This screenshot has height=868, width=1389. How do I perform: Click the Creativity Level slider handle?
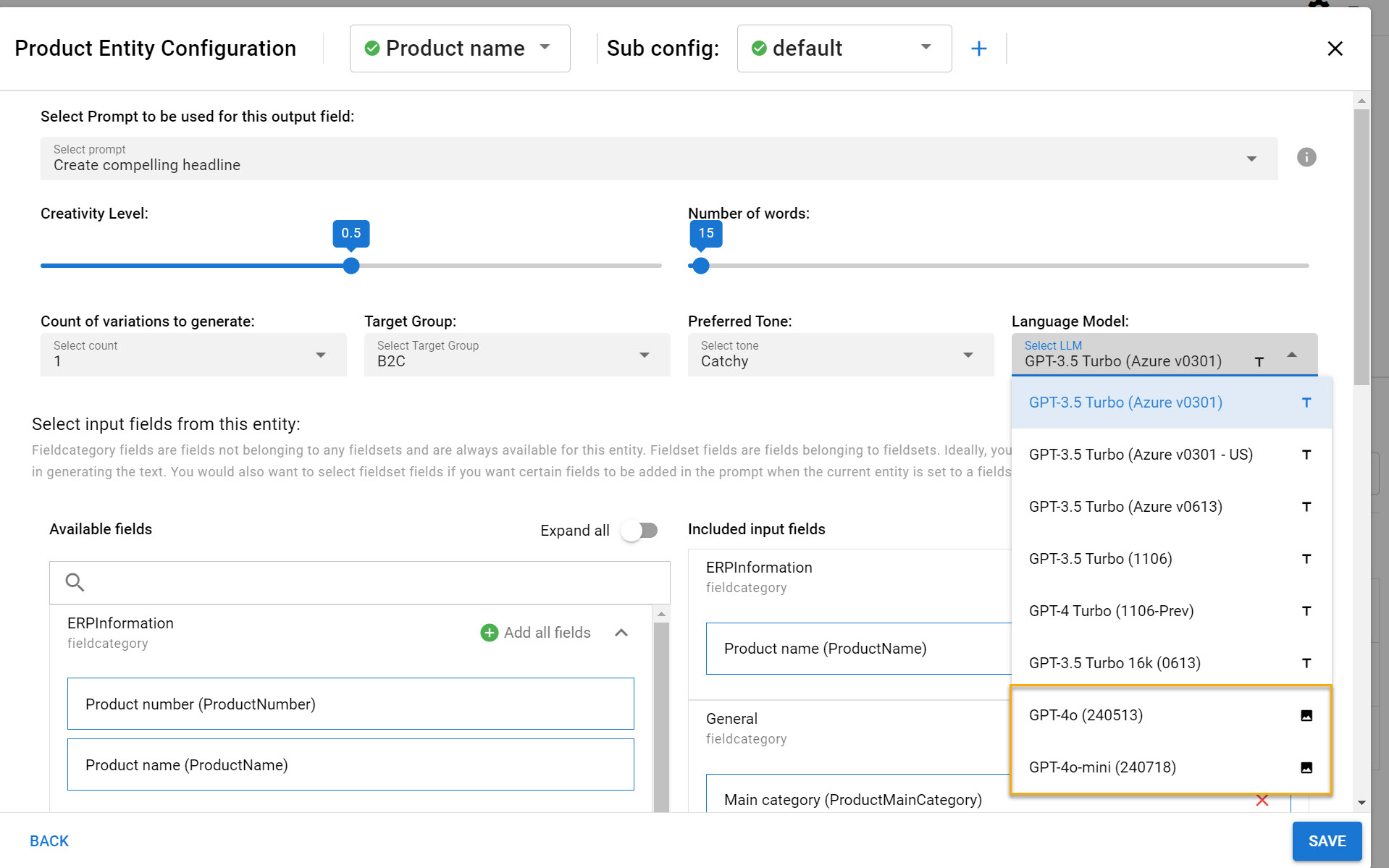351,266
